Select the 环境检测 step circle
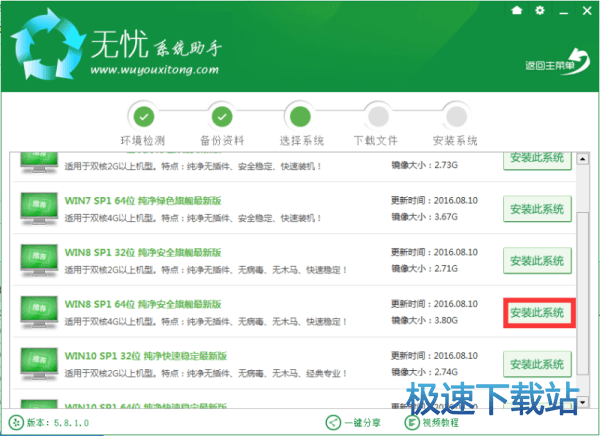The height and width of the screenshot is (436, 600). 144,117
